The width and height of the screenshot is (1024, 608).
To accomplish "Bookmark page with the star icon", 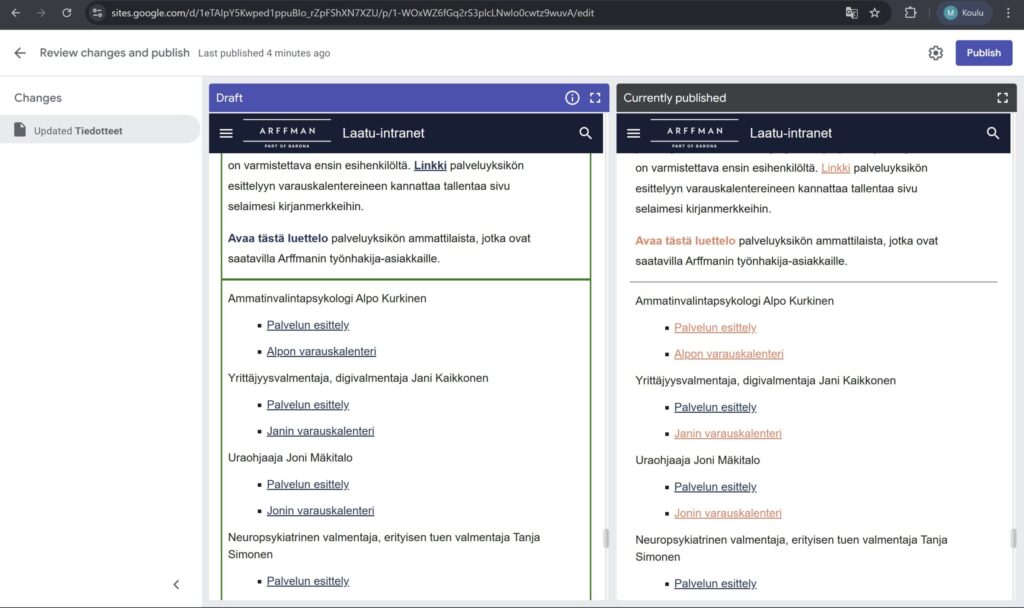I will click(875, 13).
